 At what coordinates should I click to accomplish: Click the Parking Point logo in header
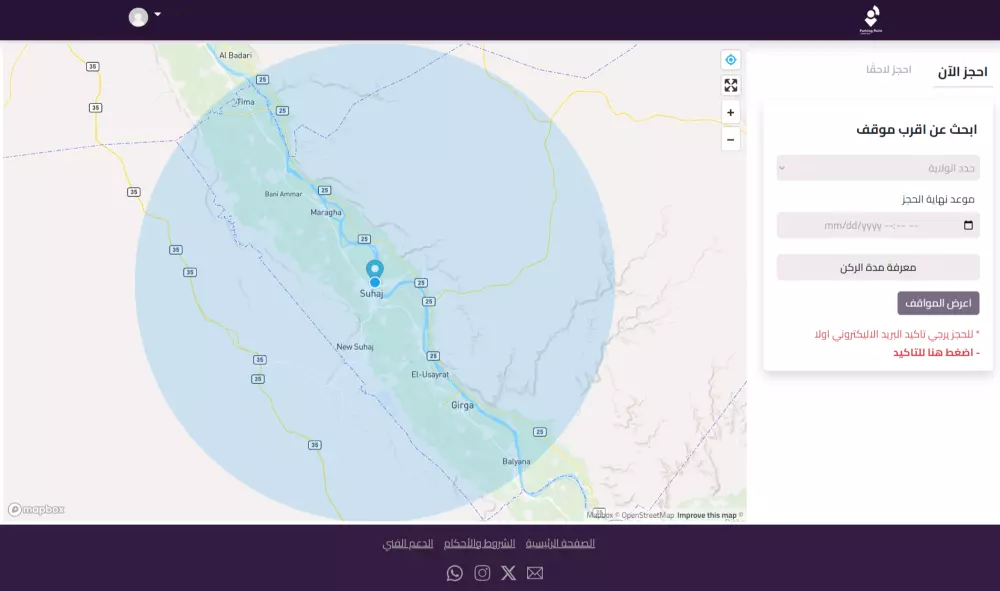point(871,20)
